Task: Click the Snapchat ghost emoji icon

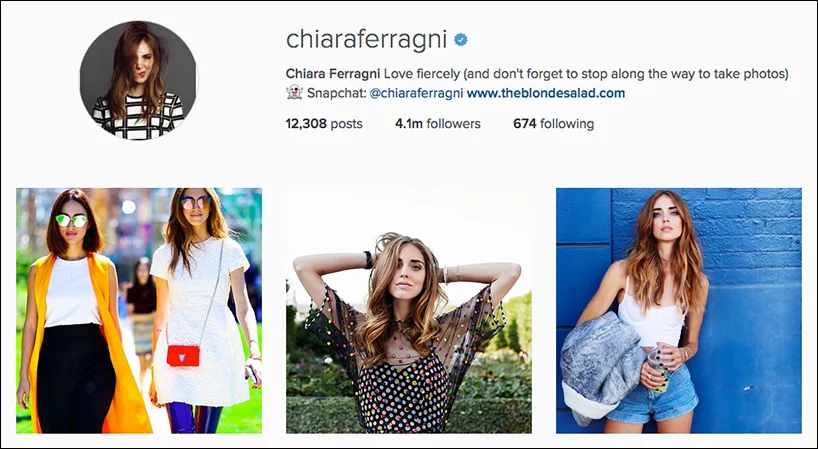Action: pos(294,93)
